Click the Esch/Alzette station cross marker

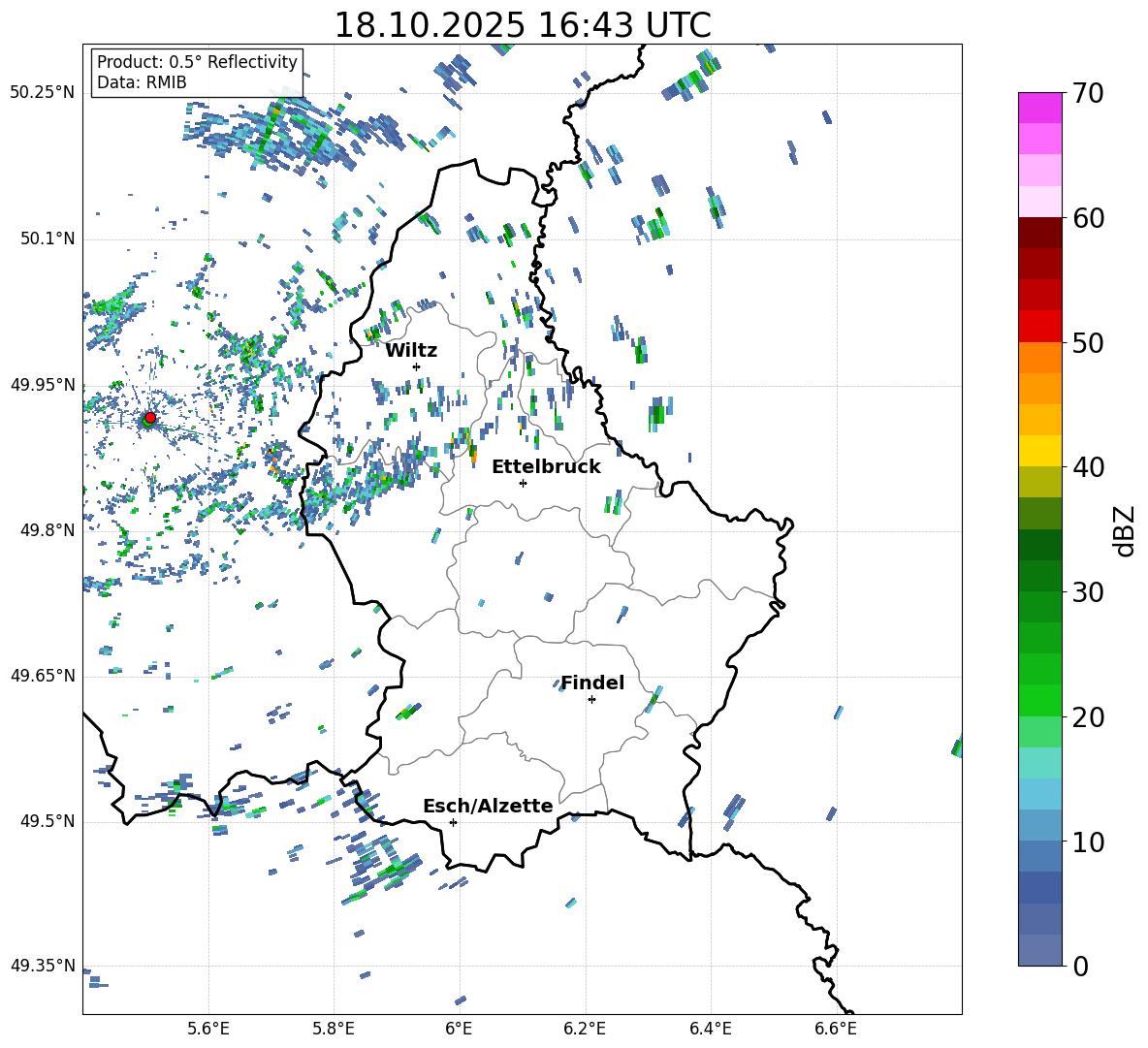(x=453, y=822)
